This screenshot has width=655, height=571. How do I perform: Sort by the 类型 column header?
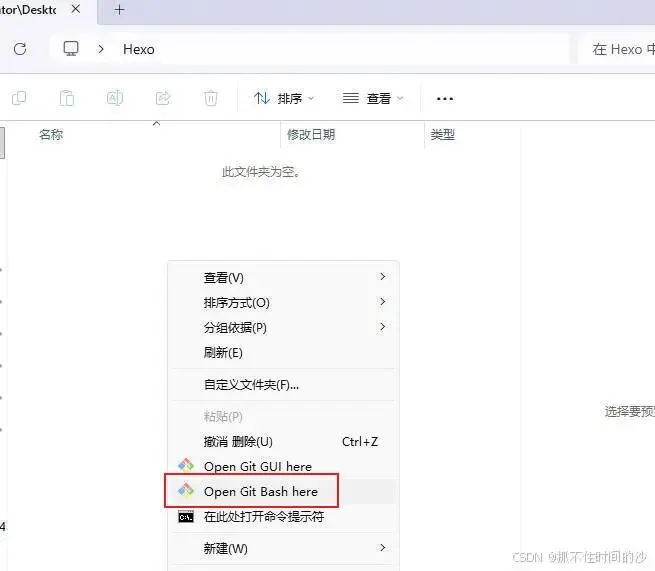(442, 135)
